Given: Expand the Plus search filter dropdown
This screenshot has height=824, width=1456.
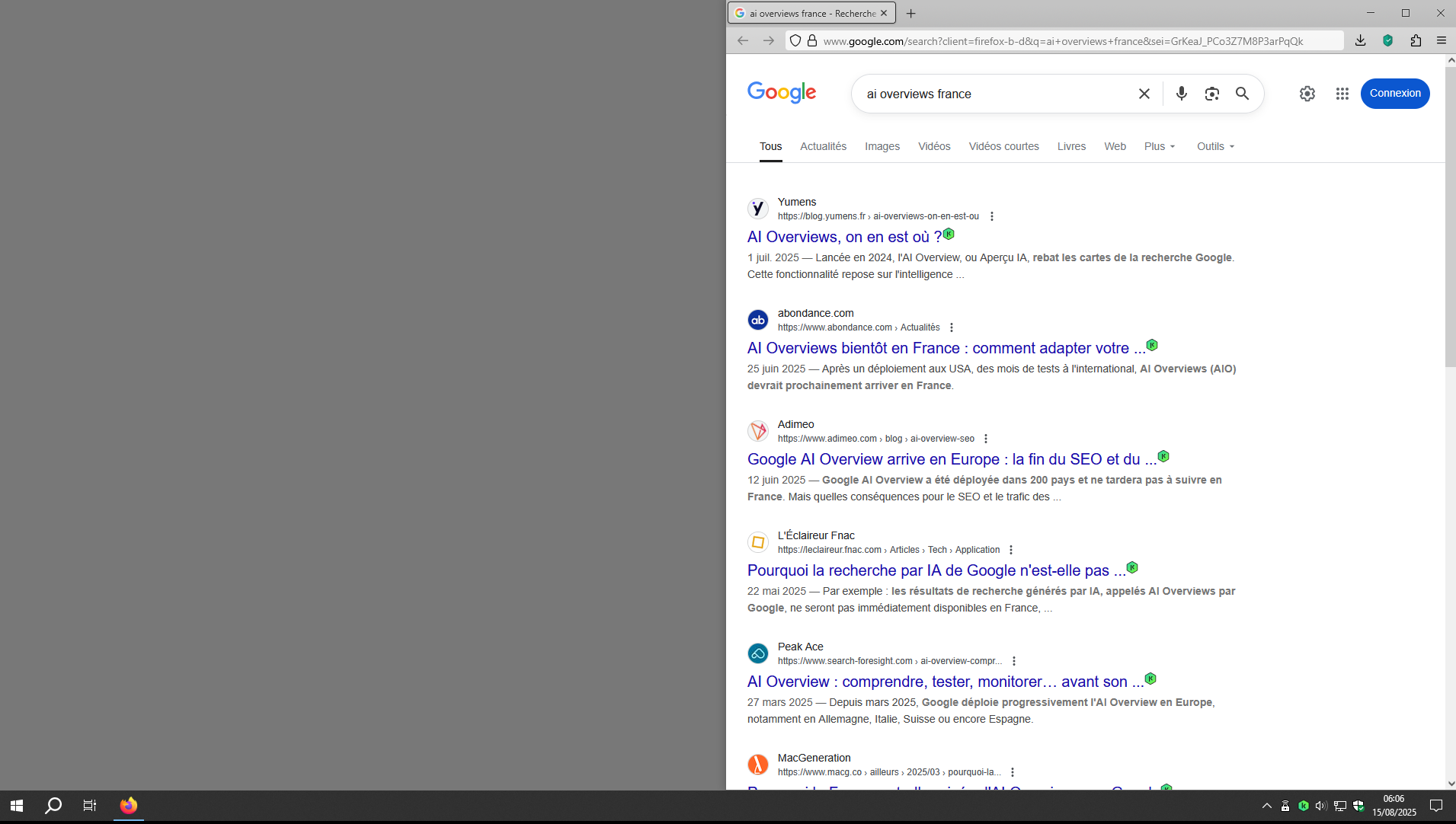Looking at the screenshot, I should [1160, 146].
